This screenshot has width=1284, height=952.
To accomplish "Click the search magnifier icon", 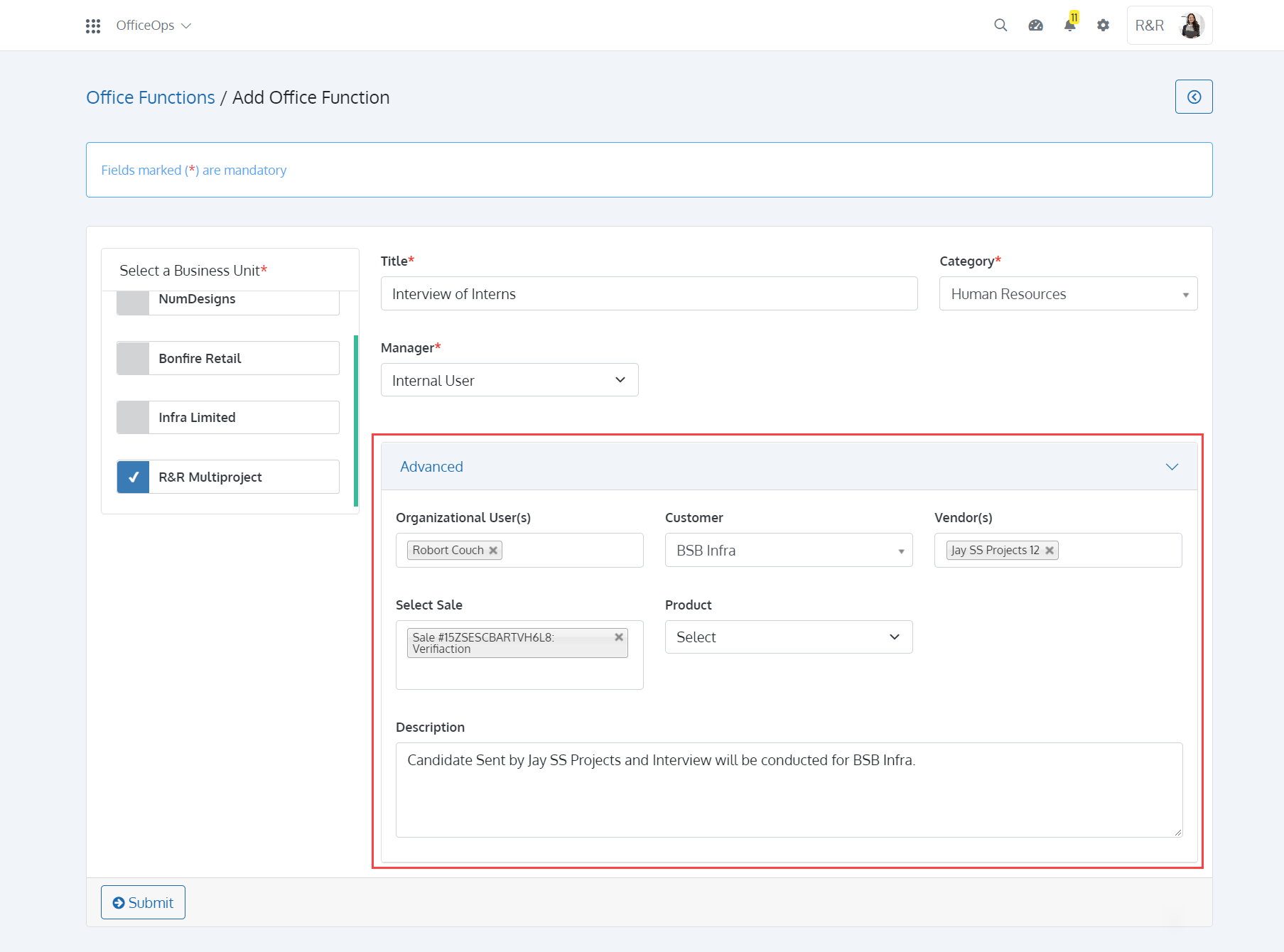I will tap(1000, 26).
